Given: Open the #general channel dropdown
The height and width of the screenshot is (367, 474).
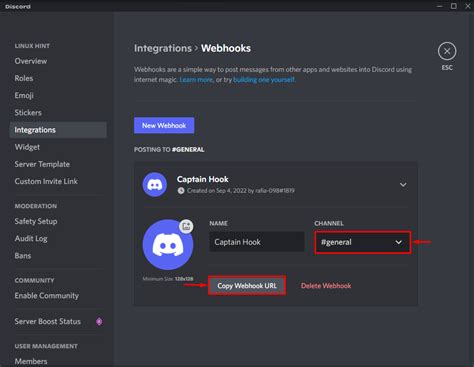Looking at the screenshot, I should (x=363, y=242).
